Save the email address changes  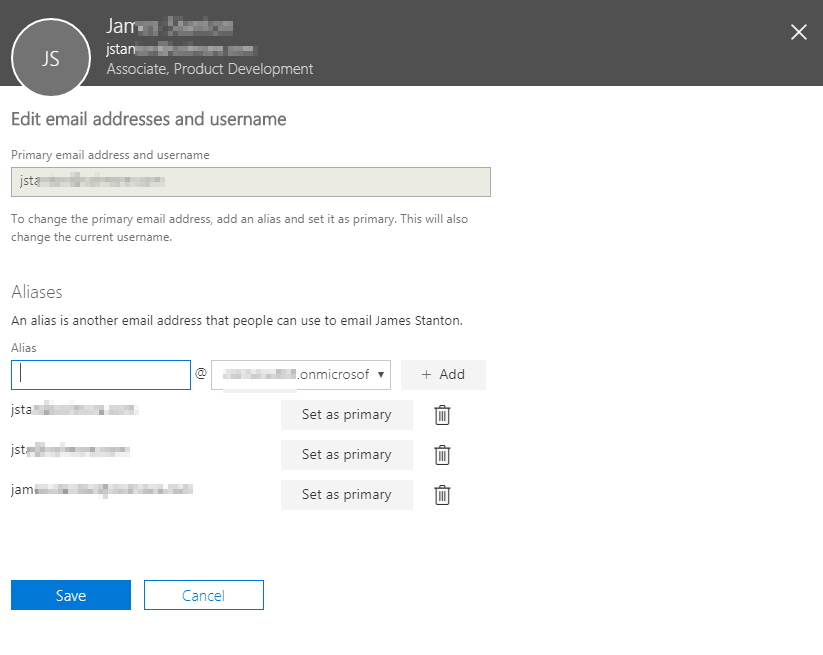pyautogui.click(x=71, y=595)
